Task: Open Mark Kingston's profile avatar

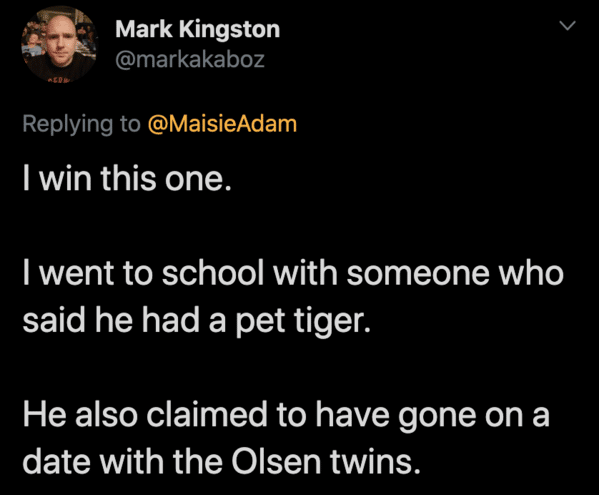Action: coord(59,44)
